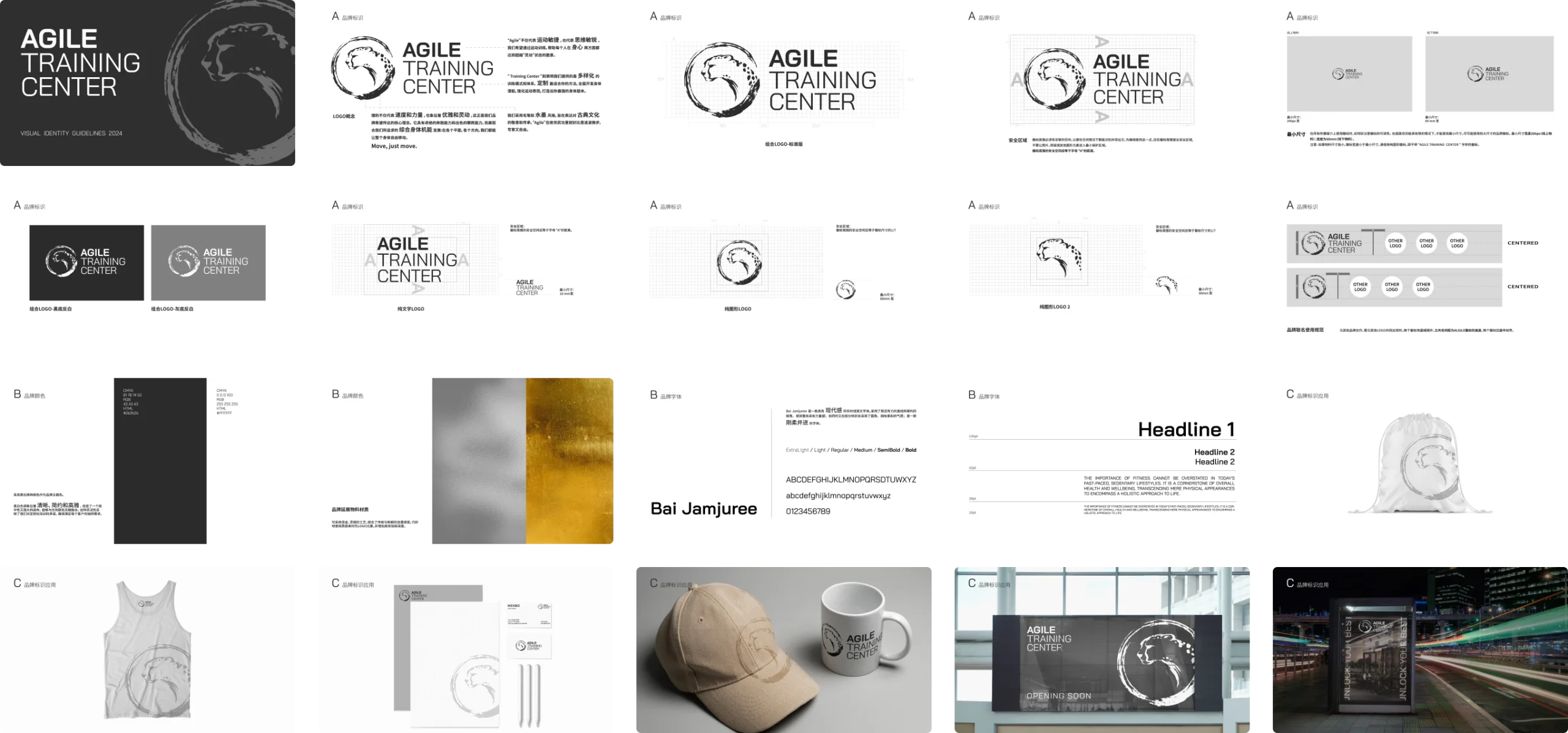Image resolution: width=1568 pixels, height=733 pixels.
Task: Select the text-only logo on the grid
Action: pos(417,260)
